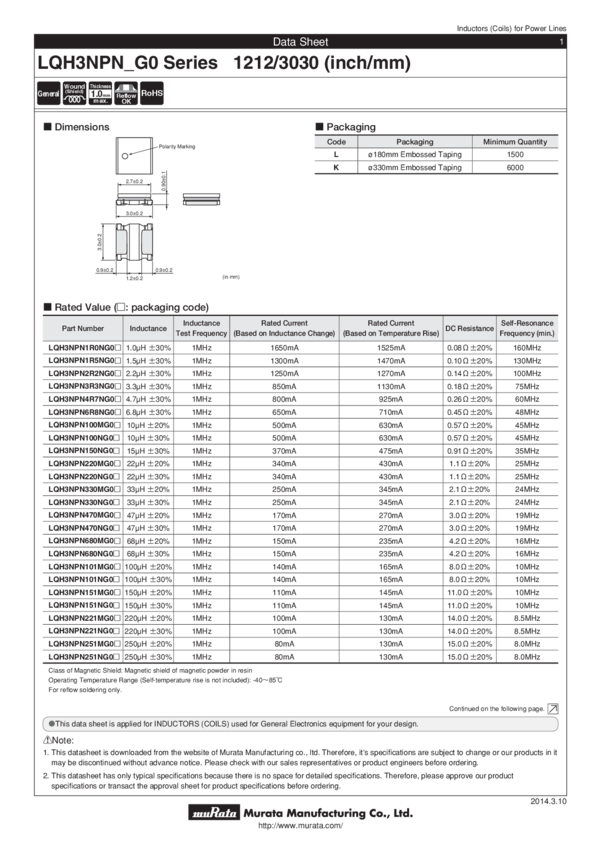The width and height of the screenshot is (601, 850).
Task: Click the side-view drawing on the right
Action: point(202,199)
